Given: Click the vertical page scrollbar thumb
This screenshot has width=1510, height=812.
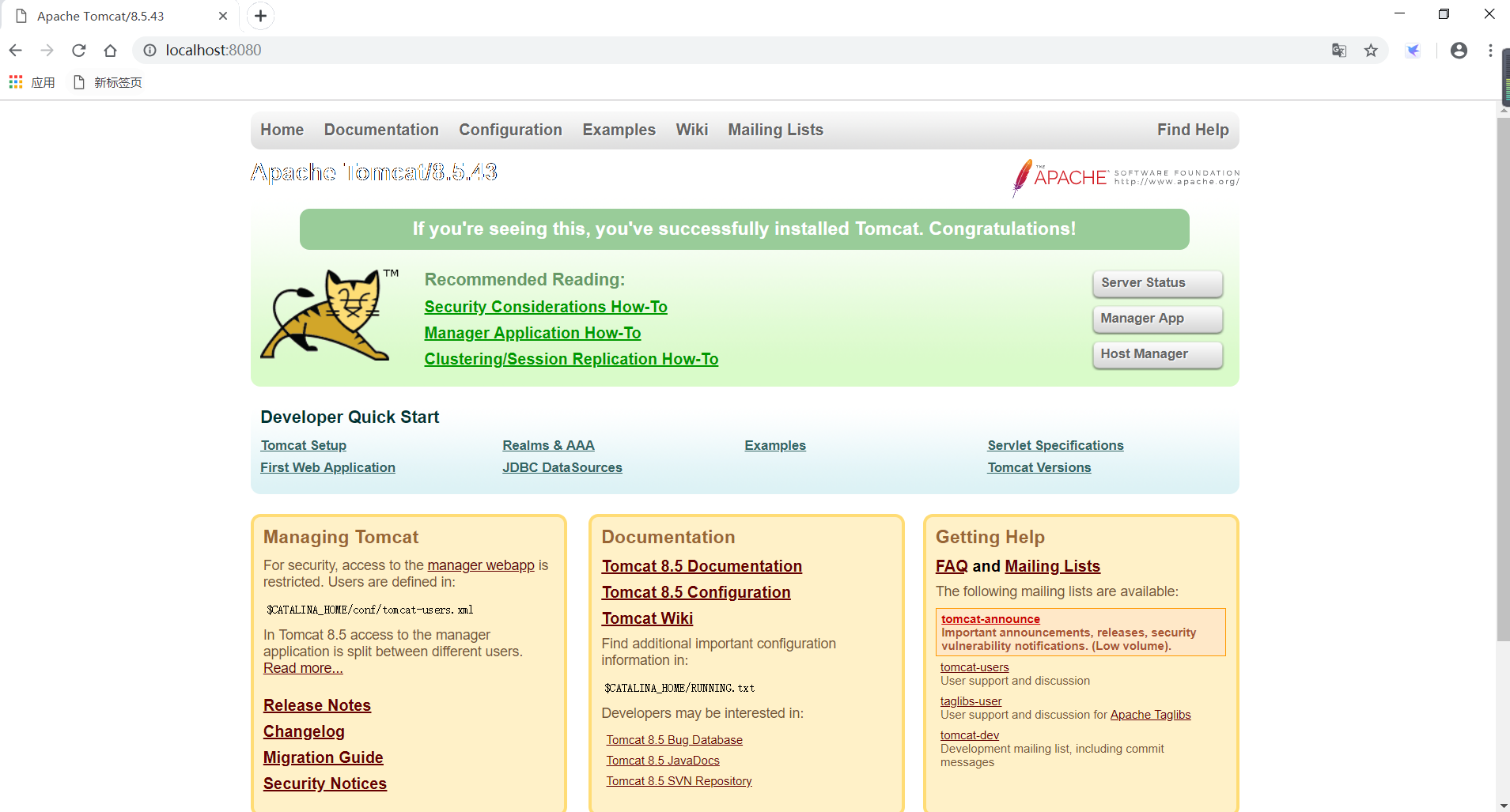Looking at the screenshot, I should [1503, 380].
